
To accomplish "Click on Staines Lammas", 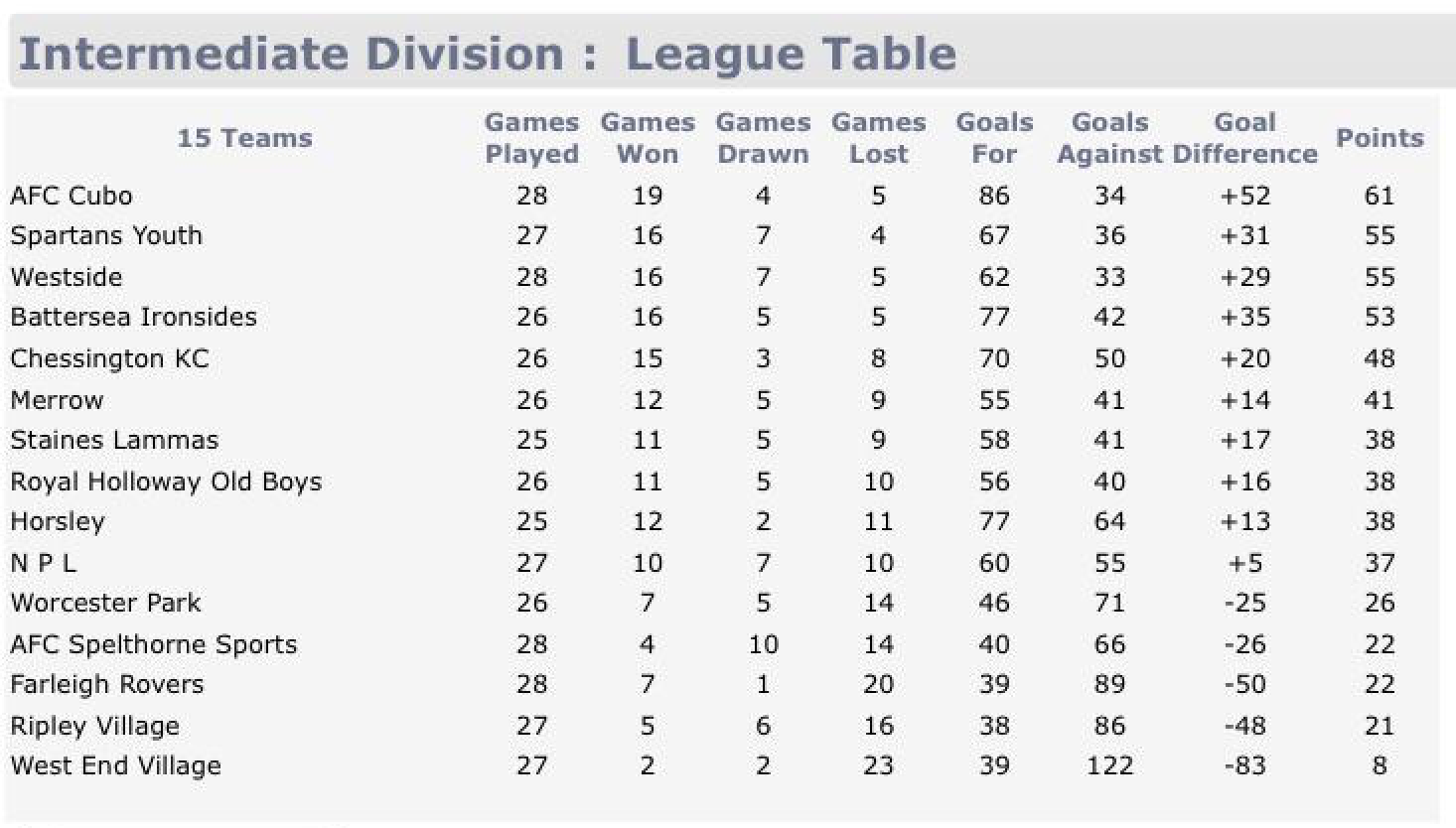I will [114, 440].
